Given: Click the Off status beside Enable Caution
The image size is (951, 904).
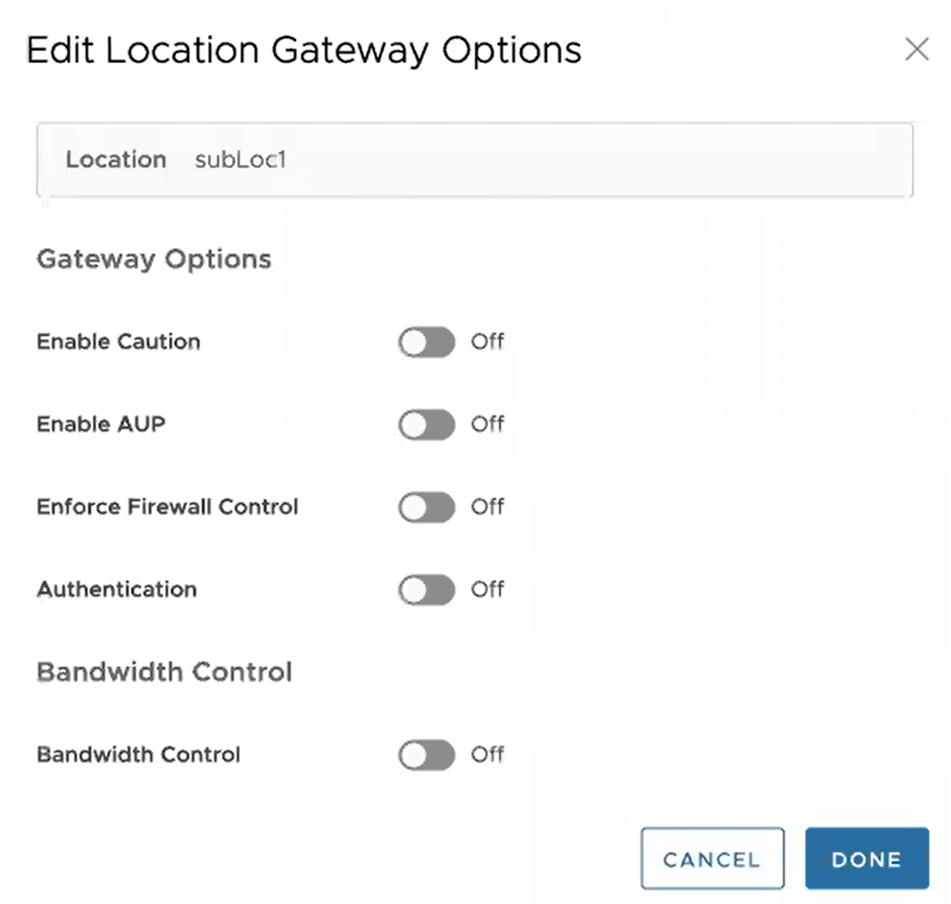Looking at the screenshot, I should 488,342.
